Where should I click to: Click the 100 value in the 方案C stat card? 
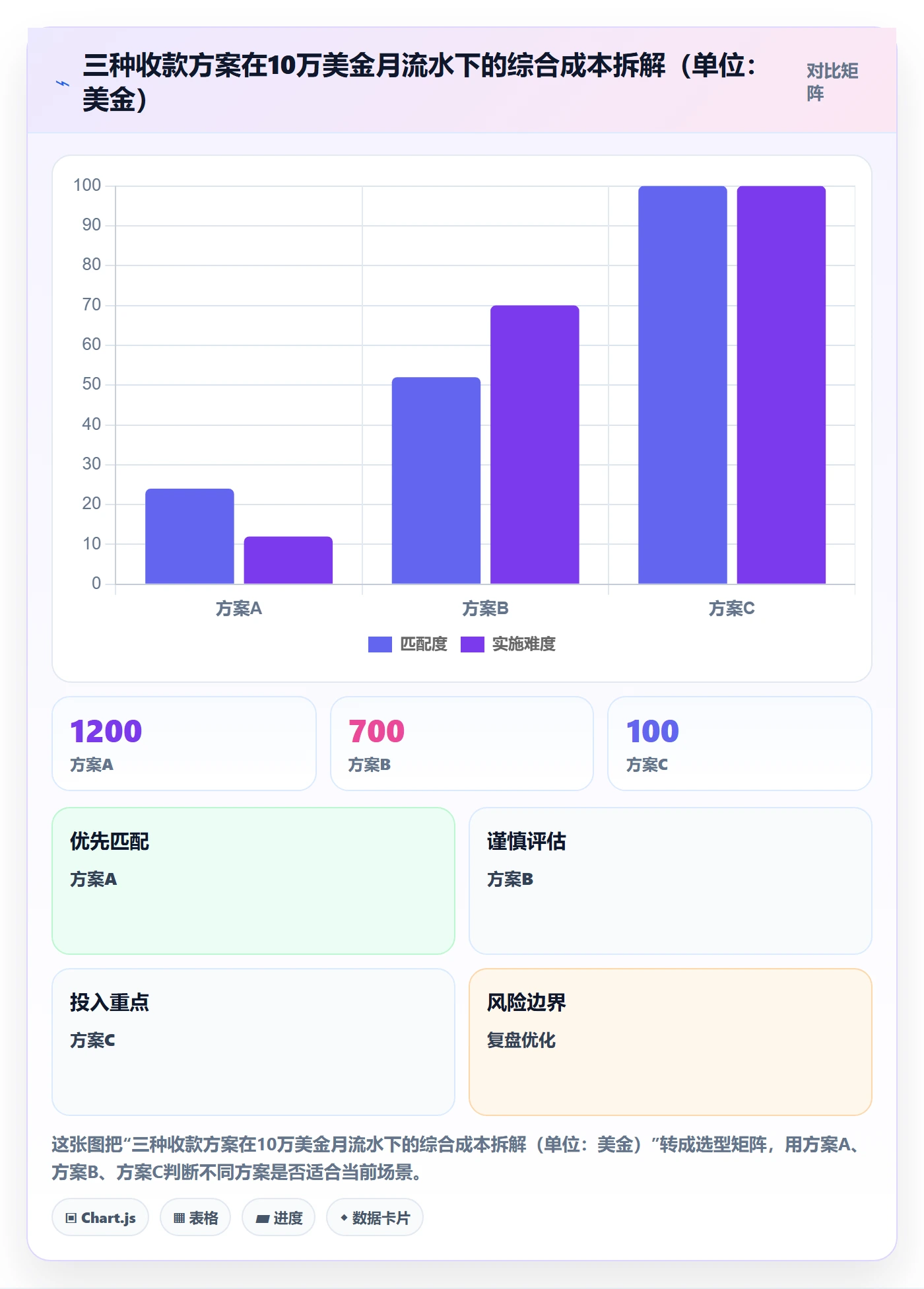(653, 731)
